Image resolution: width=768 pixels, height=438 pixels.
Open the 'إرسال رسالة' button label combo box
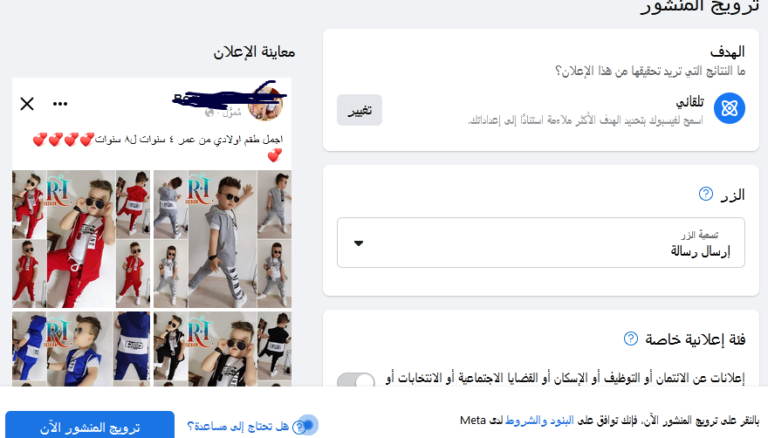[541, 243]
